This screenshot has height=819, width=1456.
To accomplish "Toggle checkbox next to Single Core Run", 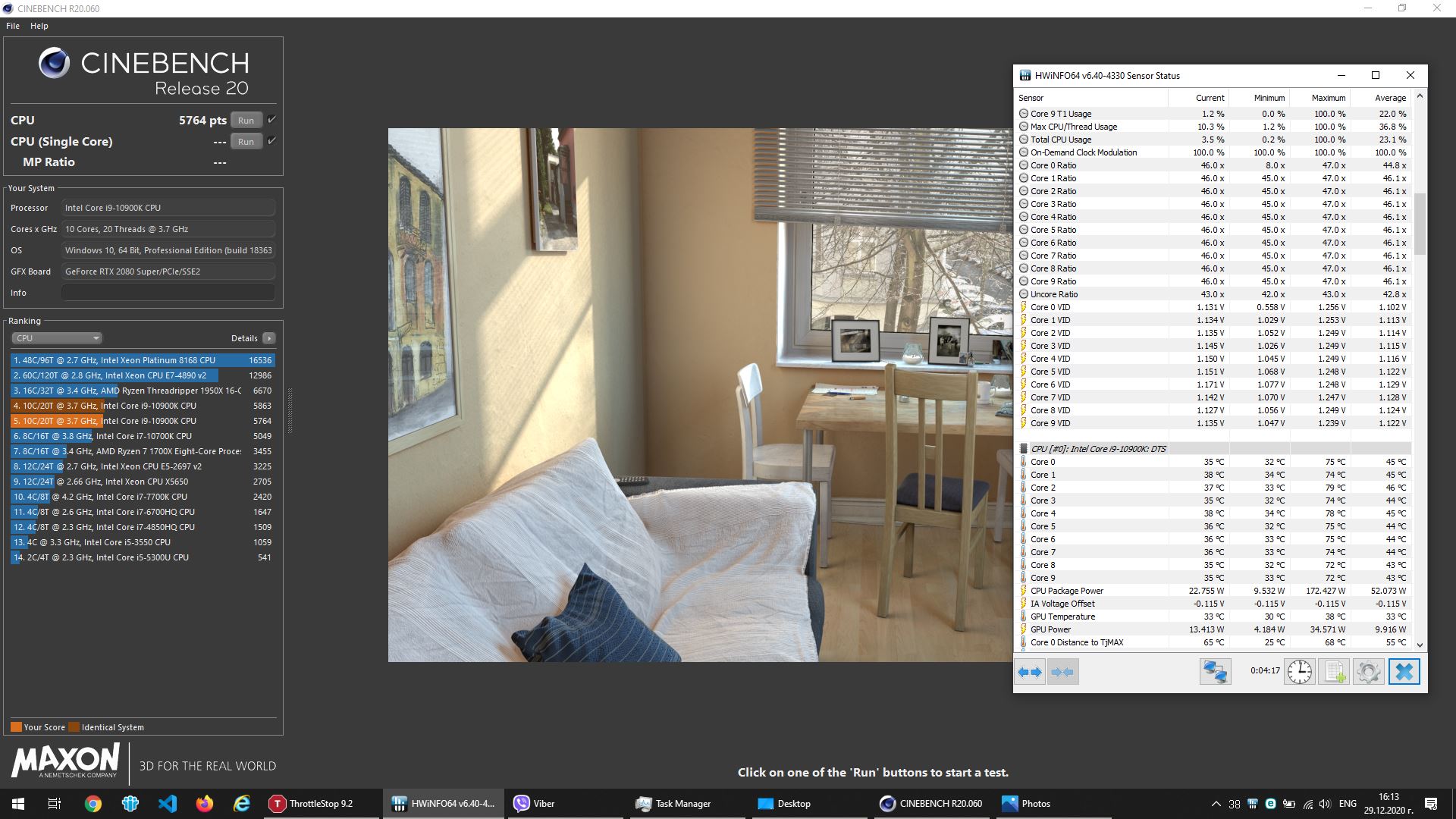I will click(x=272, y=141).
